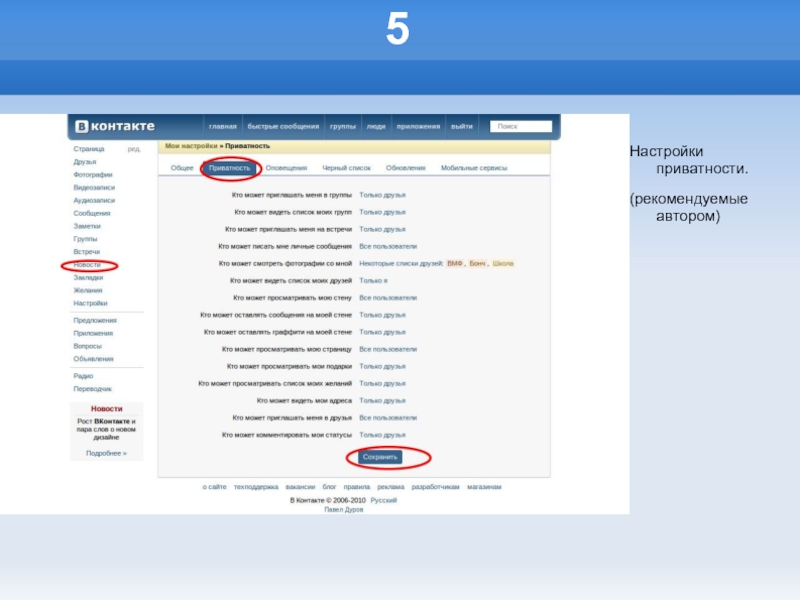Open Переводчик in the left sidebar
This screenshot has height=600, width=800.
point(92,389)
